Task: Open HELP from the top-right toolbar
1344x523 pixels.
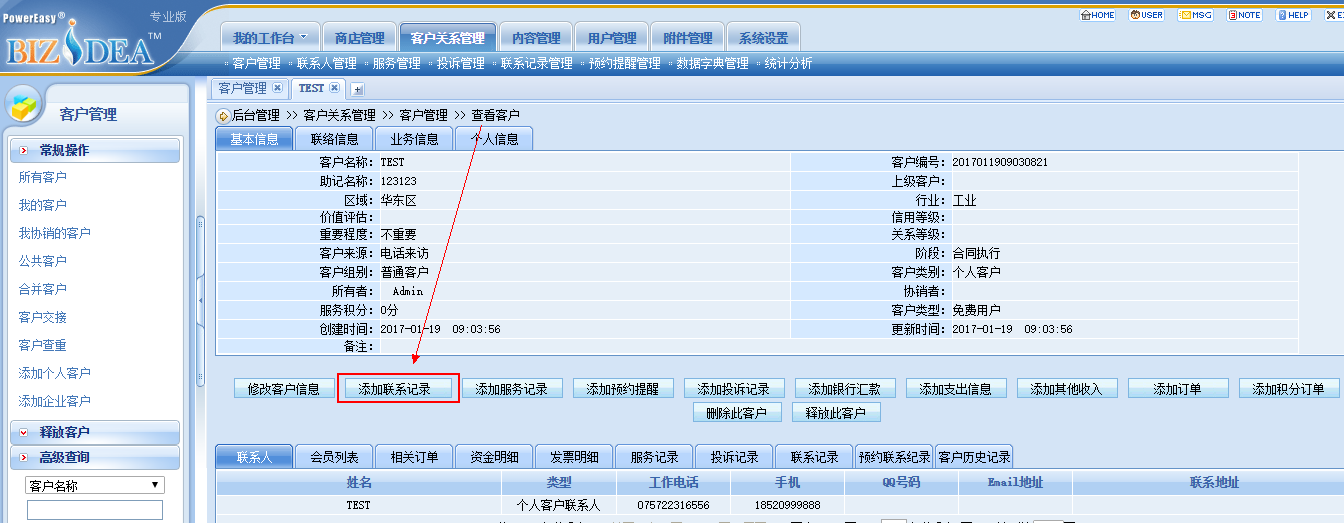Action: coord(1293,15)
